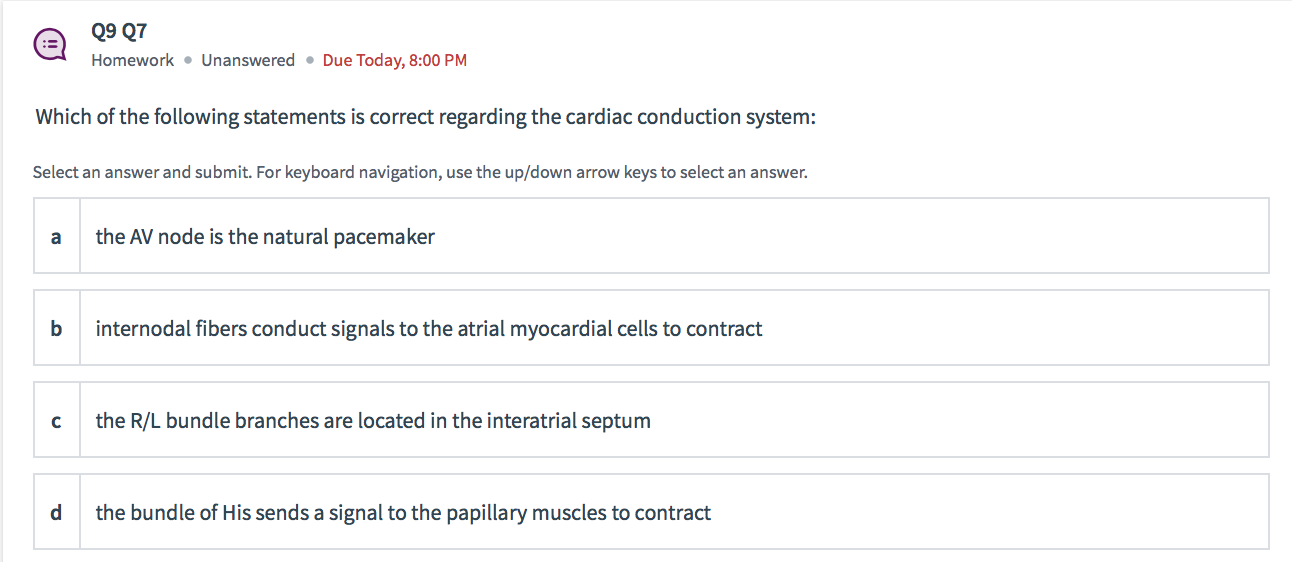
Task: Pick 'internodal fibers conduct signals' answer text
Action: point(429,329)
